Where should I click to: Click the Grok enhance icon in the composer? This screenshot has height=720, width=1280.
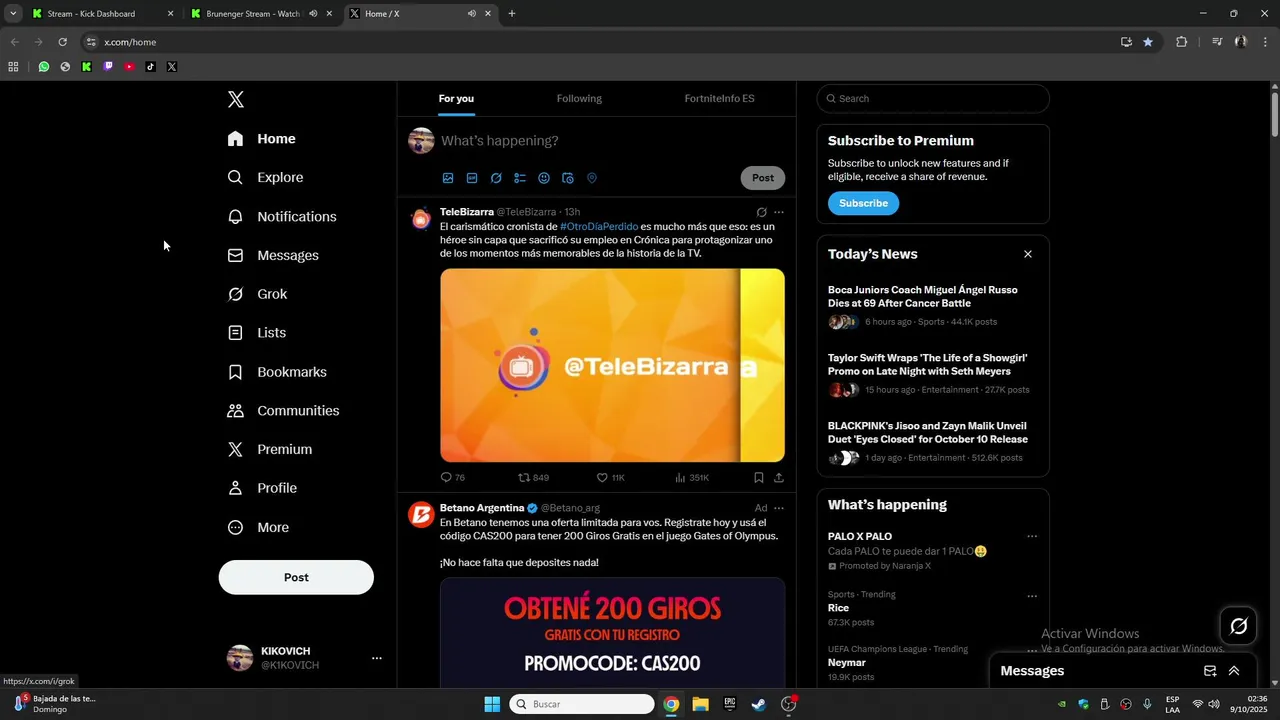tap(496, 178)
